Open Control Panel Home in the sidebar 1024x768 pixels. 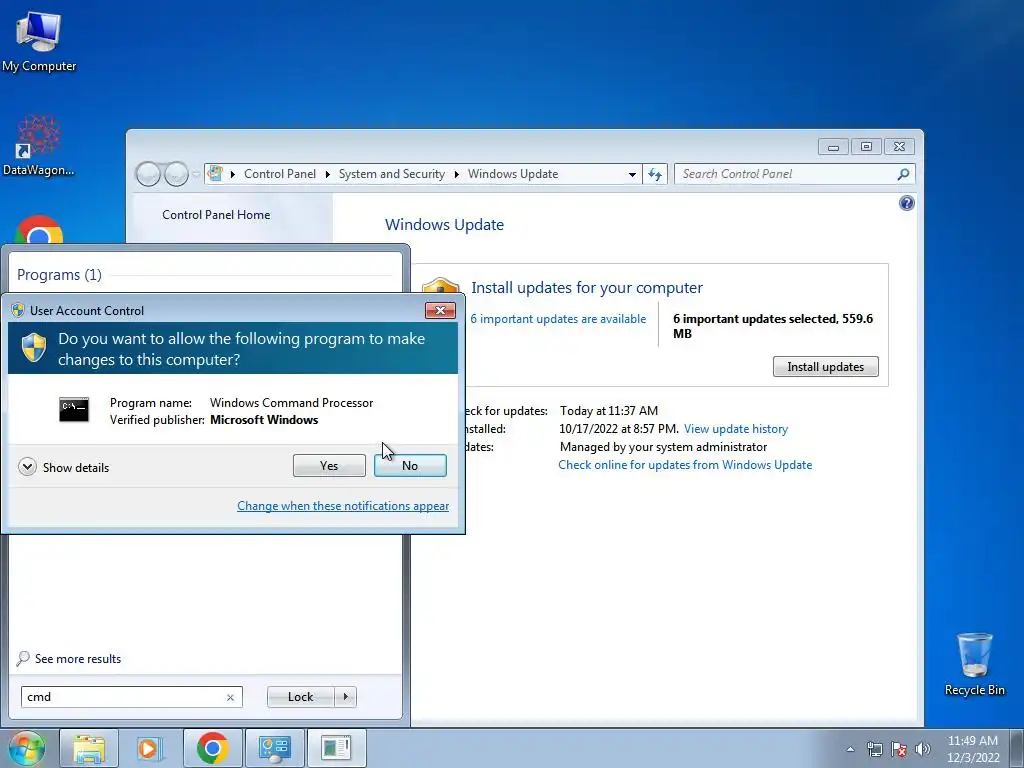pyautogui.click(x=216, y=215)
